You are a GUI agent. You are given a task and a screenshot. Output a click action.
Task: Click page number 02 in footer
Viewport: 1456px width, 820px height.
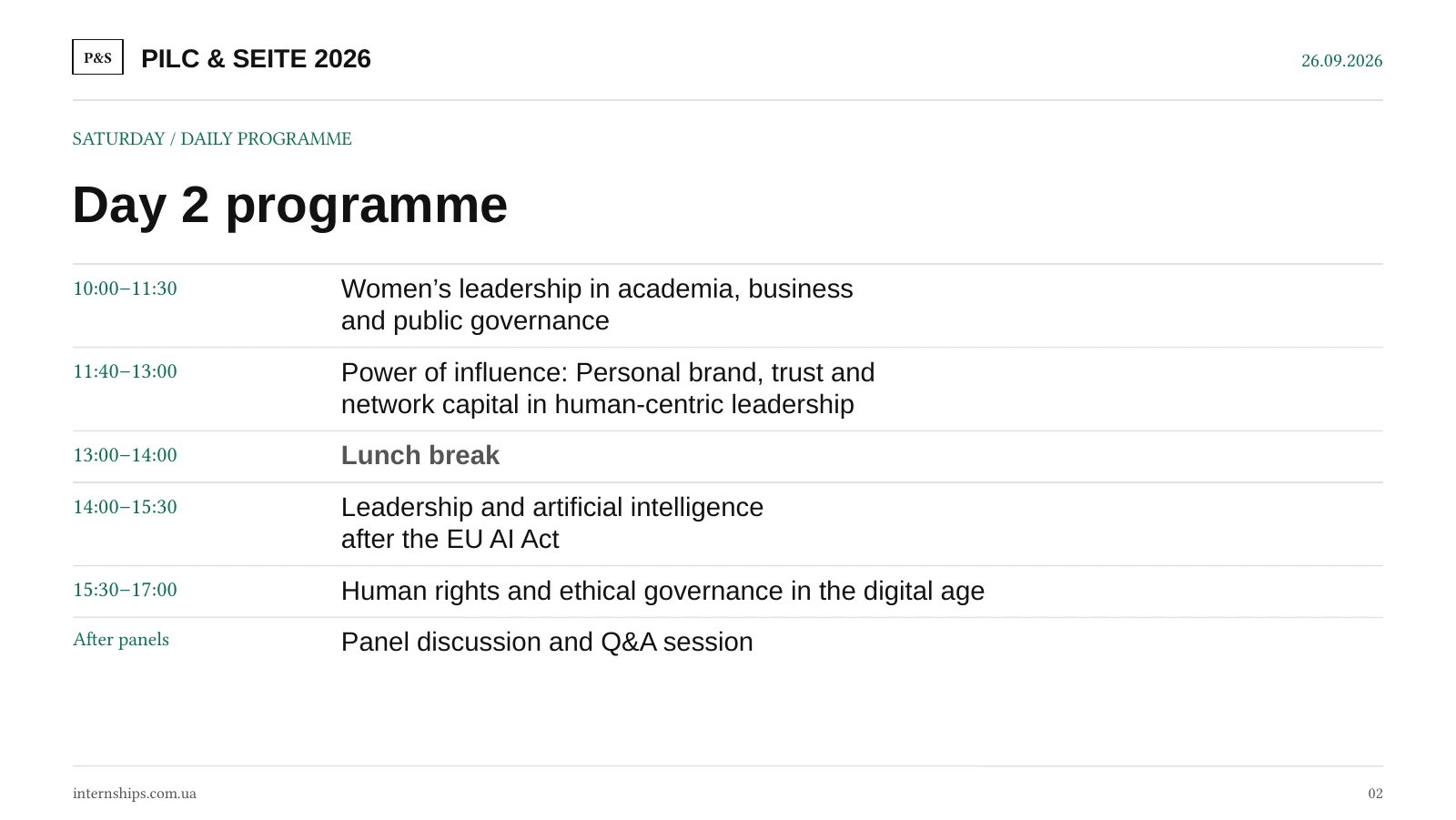pos(1375,794)
